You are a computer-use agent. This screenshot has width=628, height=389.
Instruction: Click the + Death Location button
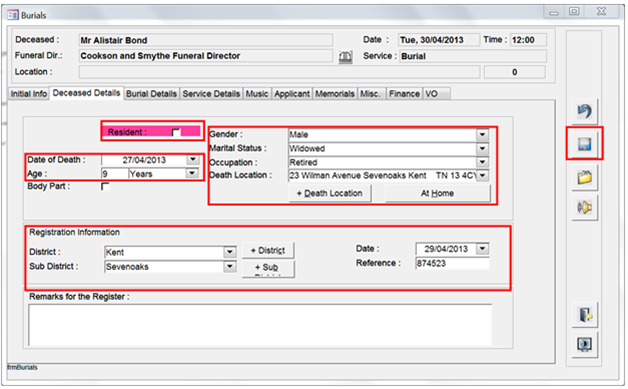click(330, 193)
